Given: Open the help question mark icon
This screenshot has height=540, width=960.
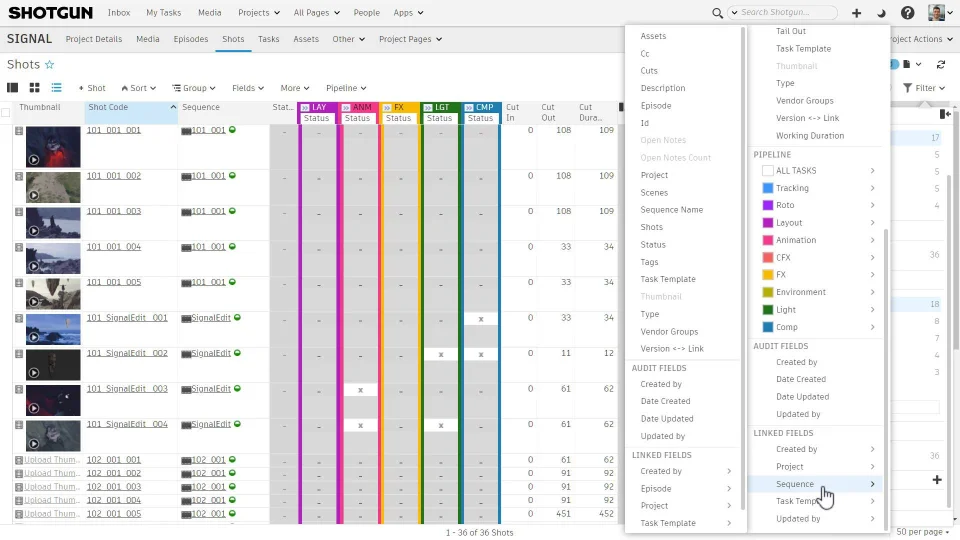Looking at the screenshot, I should 907,13.
